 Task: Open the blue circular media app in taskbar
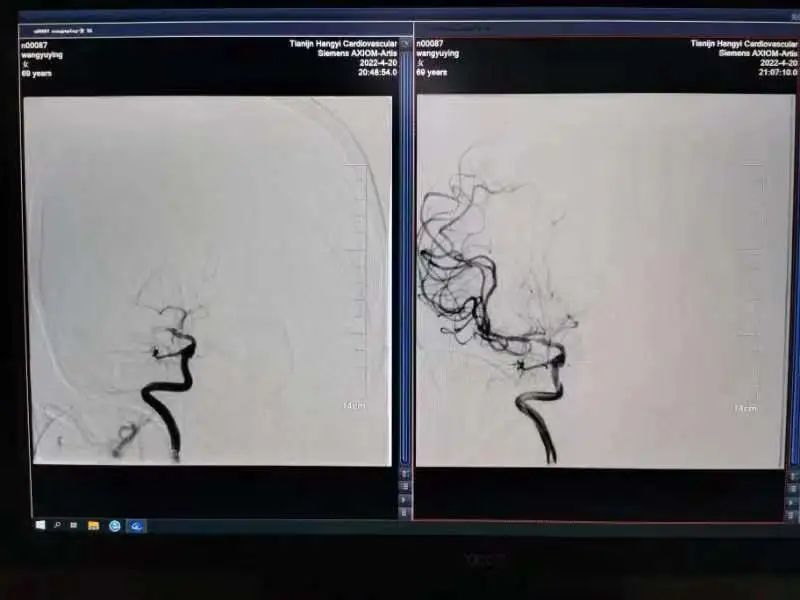click(x=113, y=525)
